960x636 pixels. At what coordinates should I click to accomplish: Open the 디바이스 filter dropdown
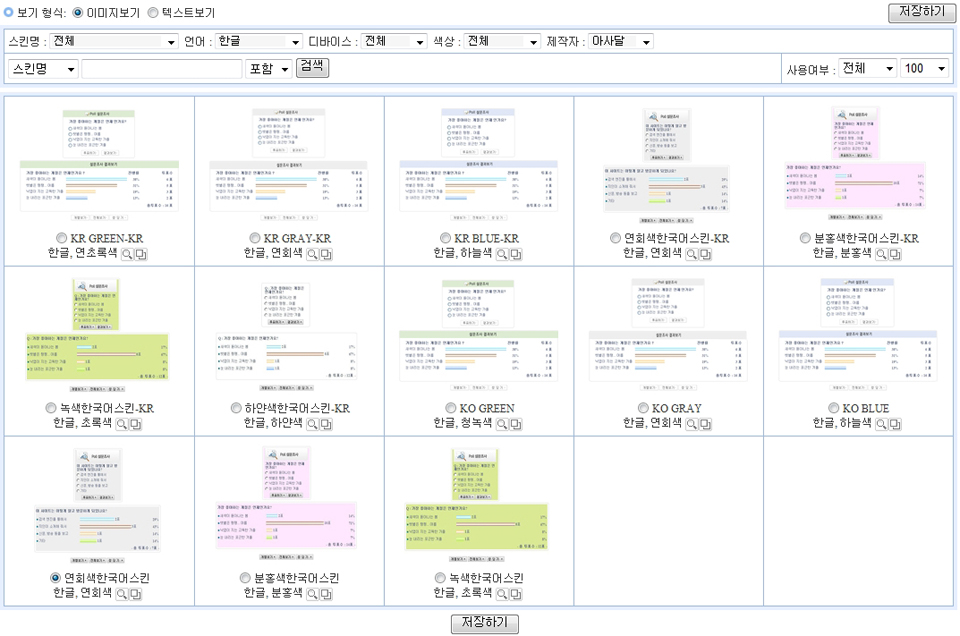pos(393,42)
